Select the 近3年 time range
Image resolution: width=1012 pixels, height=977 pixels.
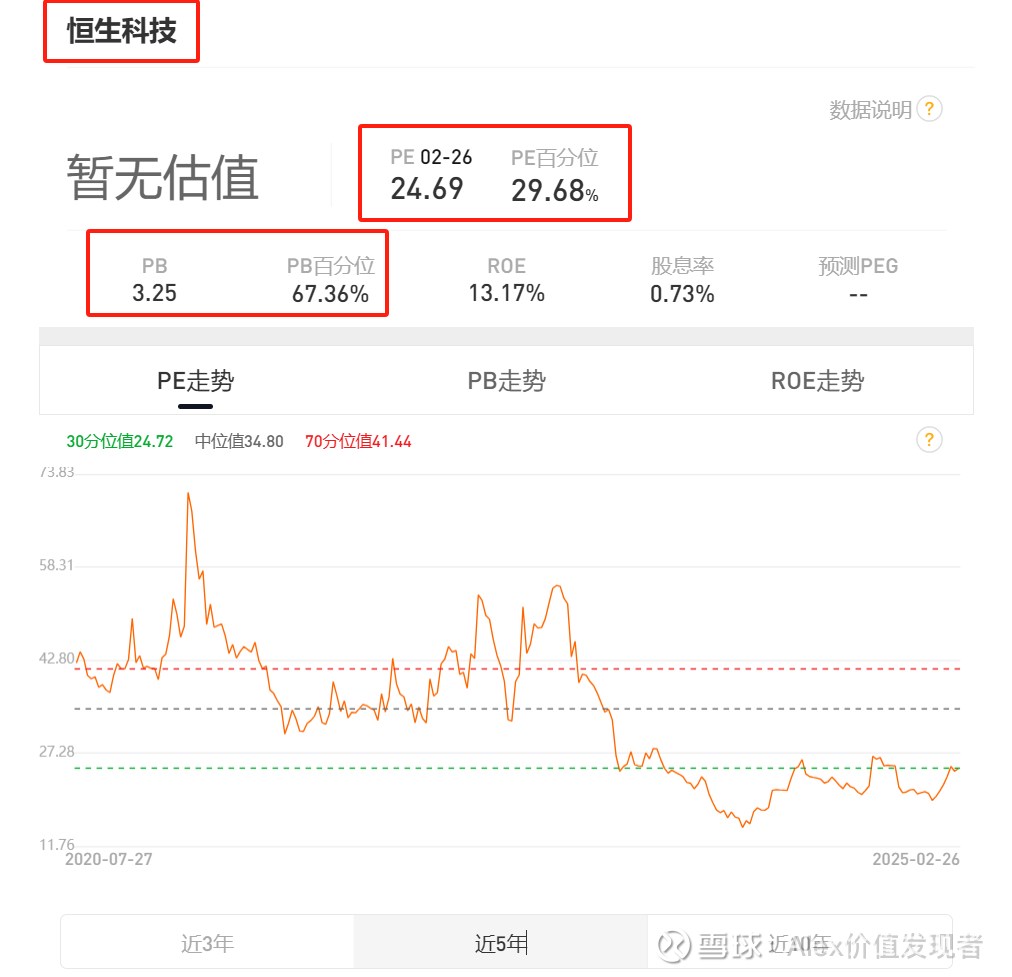click(x=207, y=943)
